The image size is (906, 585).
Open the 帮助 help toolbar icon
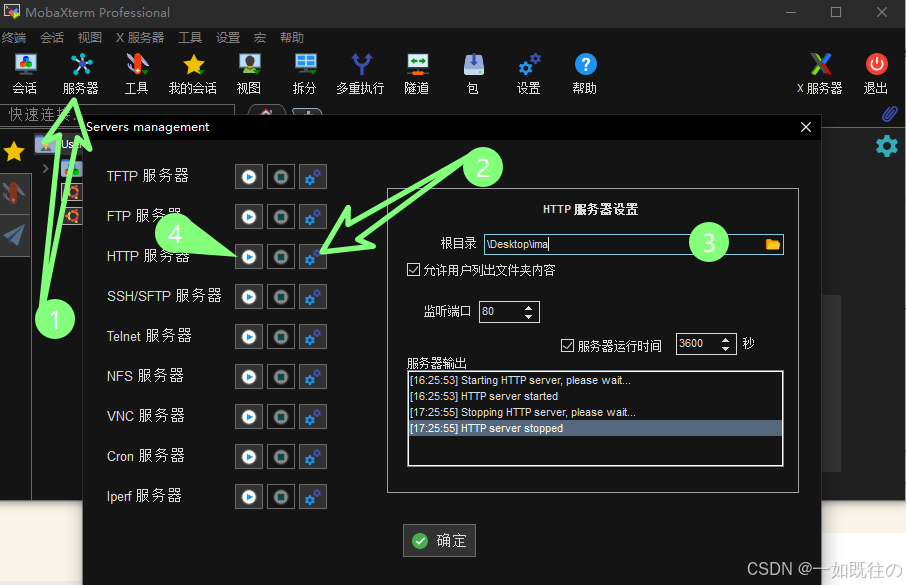click(585, 73)
